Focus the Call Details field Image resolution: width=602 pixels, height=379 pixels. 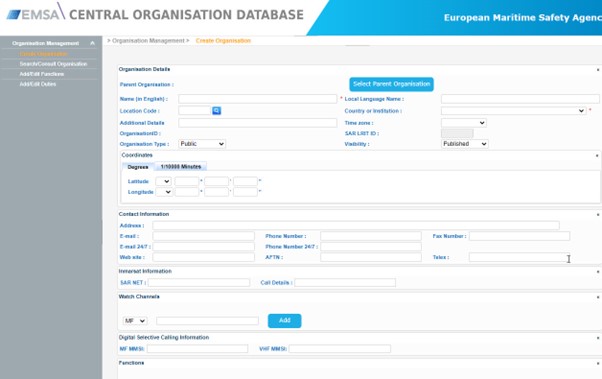[x=345, y=283]
